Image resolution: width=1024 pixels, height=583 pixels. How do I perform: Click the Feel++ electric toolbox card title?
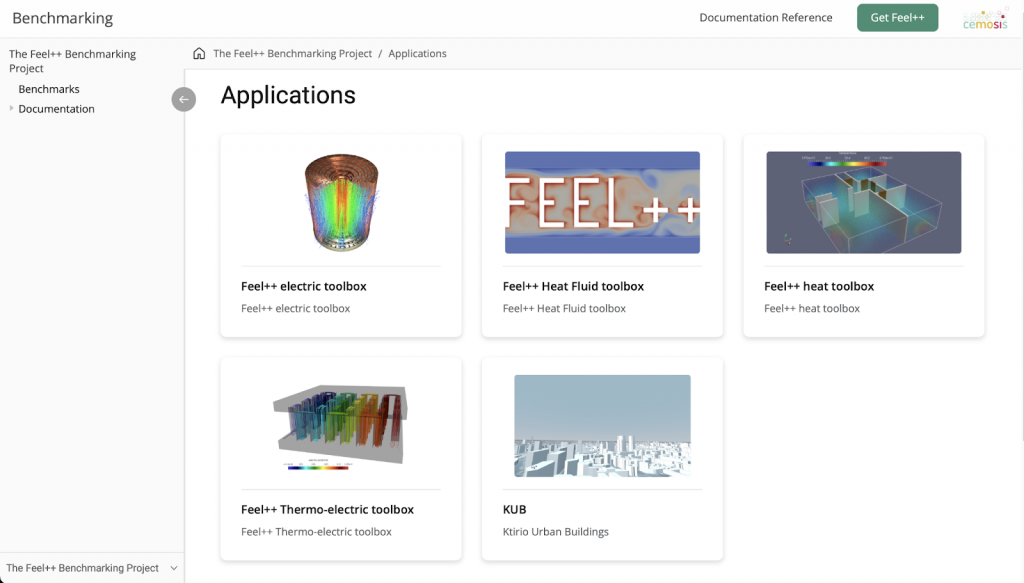click(304, 286)
